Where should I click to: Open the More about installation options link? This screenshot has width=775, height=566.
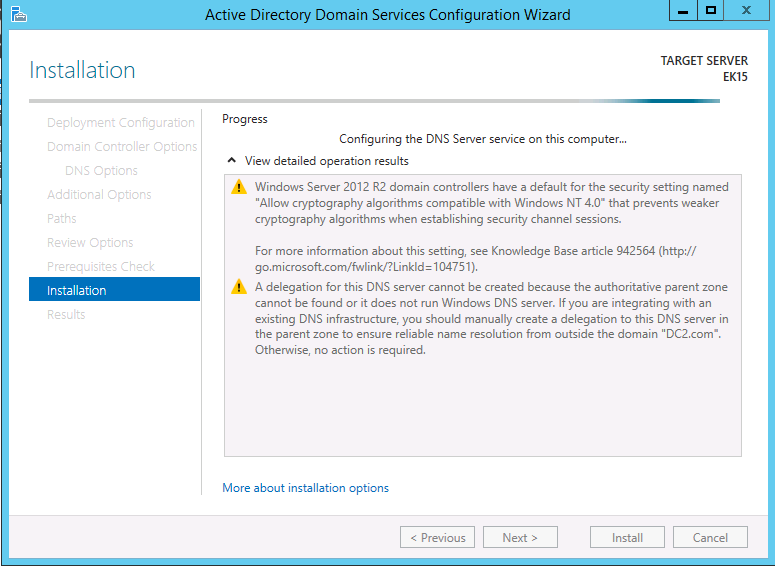click(305, 488)
